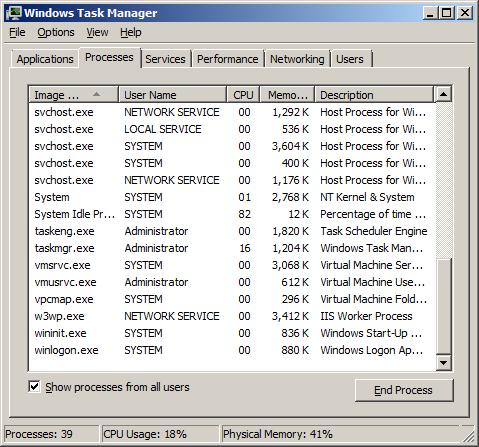Select the Processes tab
The image size is (479, 447).
click(x=109, y=57)
